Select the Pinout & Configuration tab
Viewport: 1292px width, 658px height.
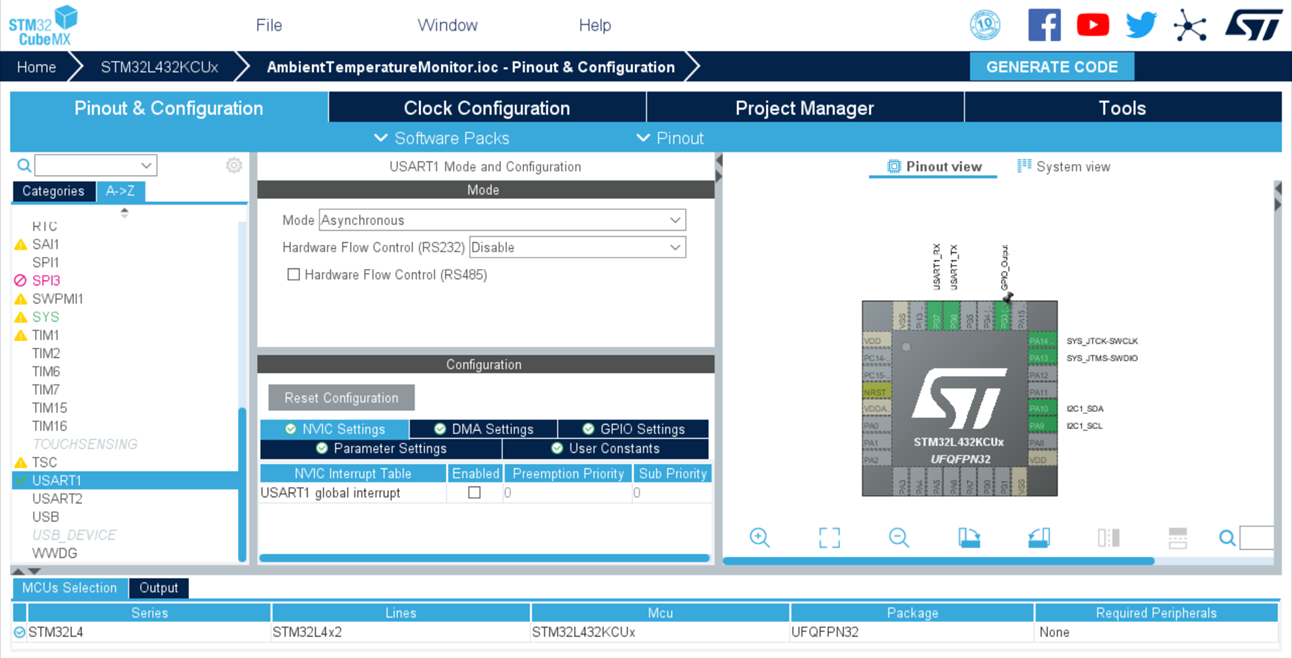(x=169, y=108)
